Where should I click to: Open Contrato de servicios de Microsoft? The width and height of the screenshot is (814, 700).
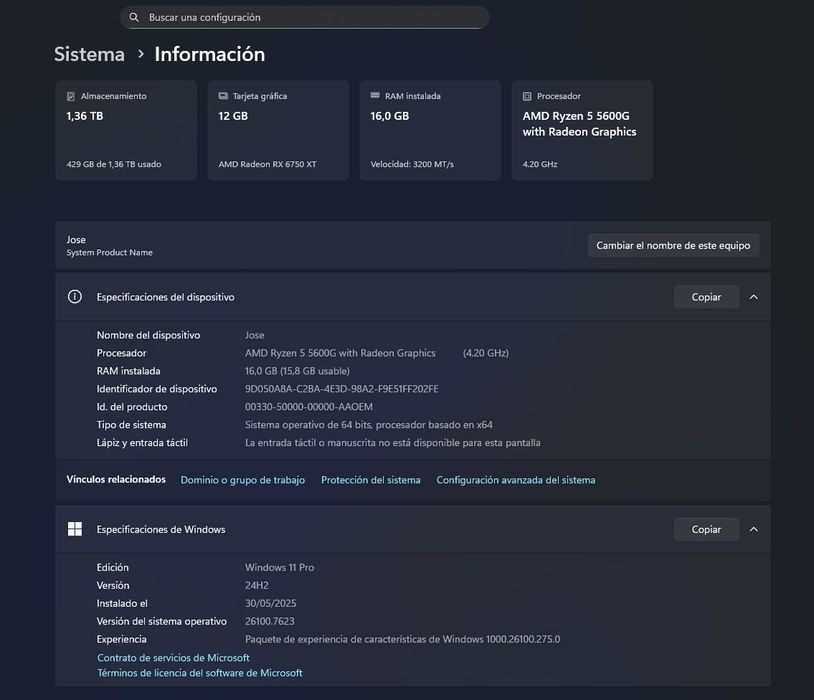pos(173,657)
